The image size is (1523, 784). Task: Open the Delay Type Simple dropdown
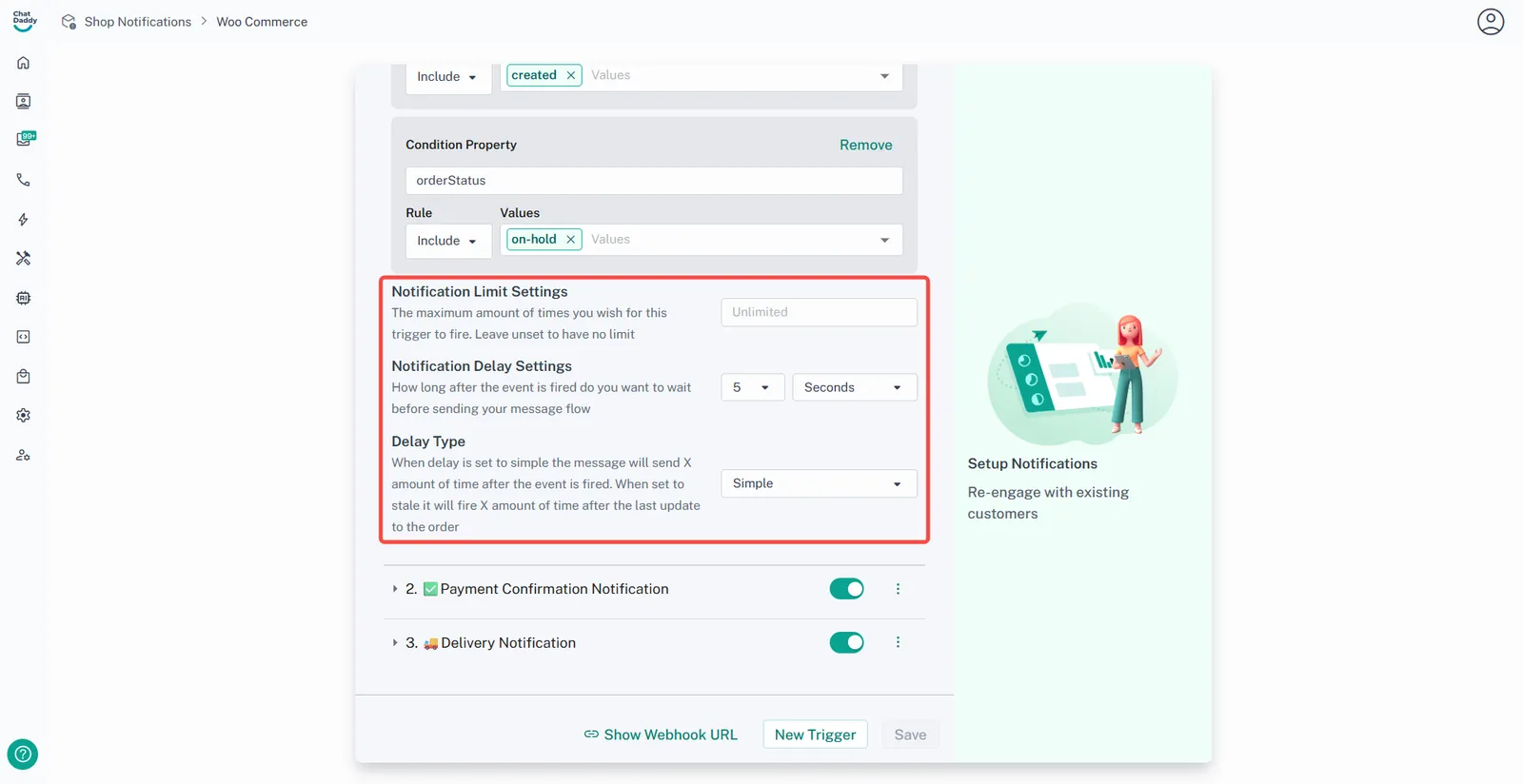[819, 483]
